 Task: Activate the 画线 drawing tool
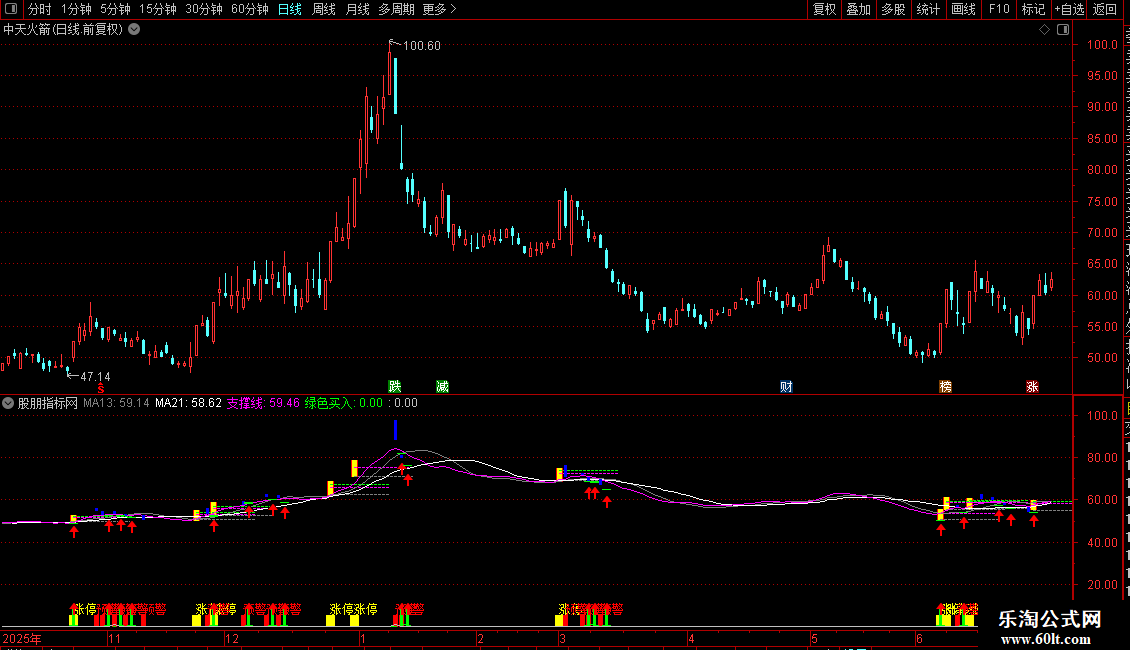[963, 9]
